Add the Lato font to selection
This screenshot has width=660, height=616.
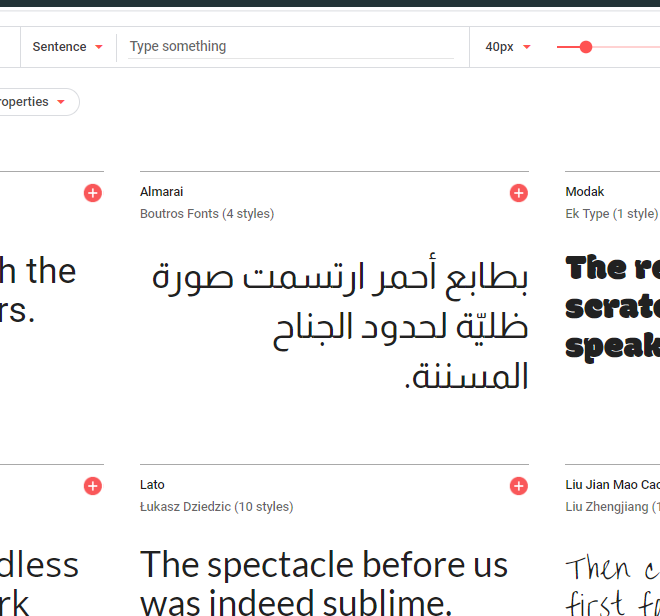click(519, 486)
